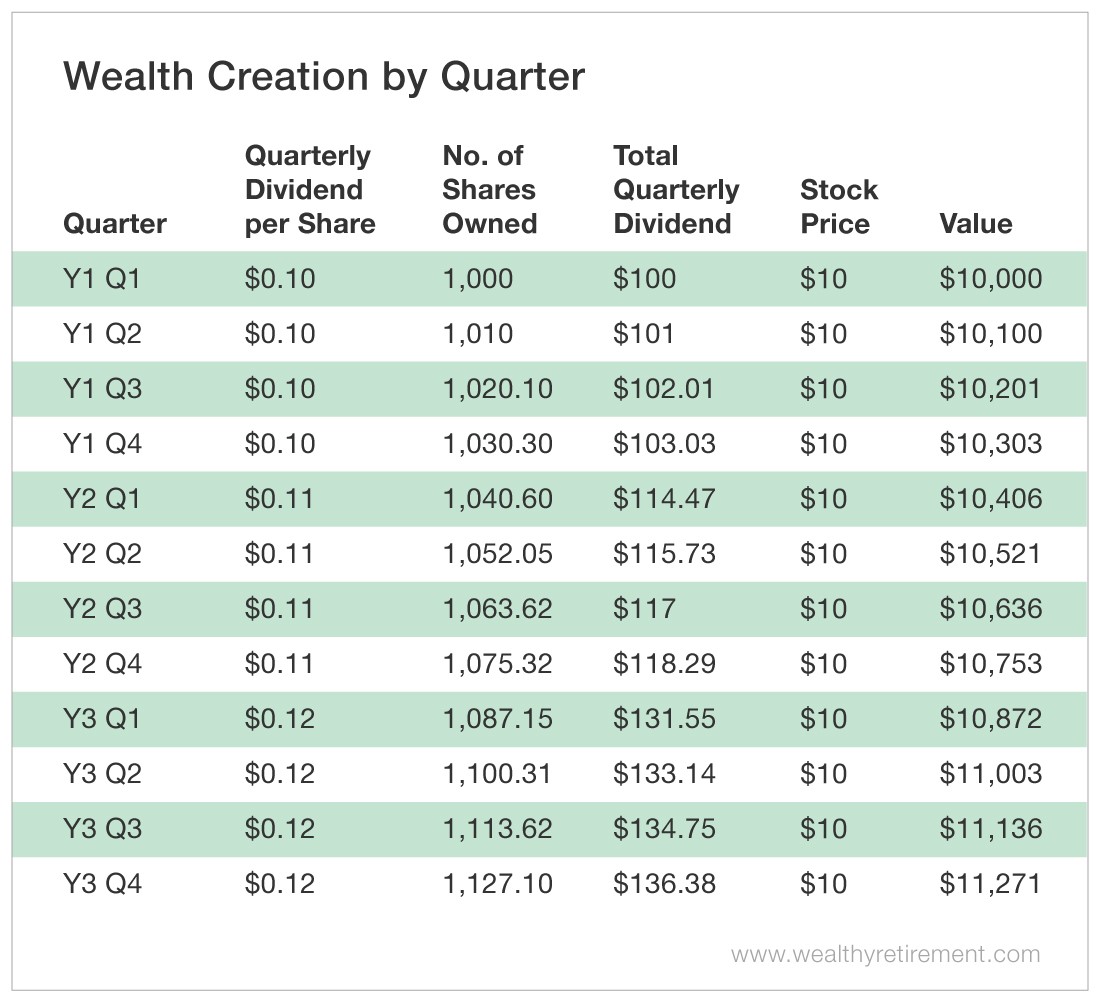The height and width of the screenshot is (1002, 1100).
Task: Select the Y2 Q3 row label
Action: pos(102,609)
